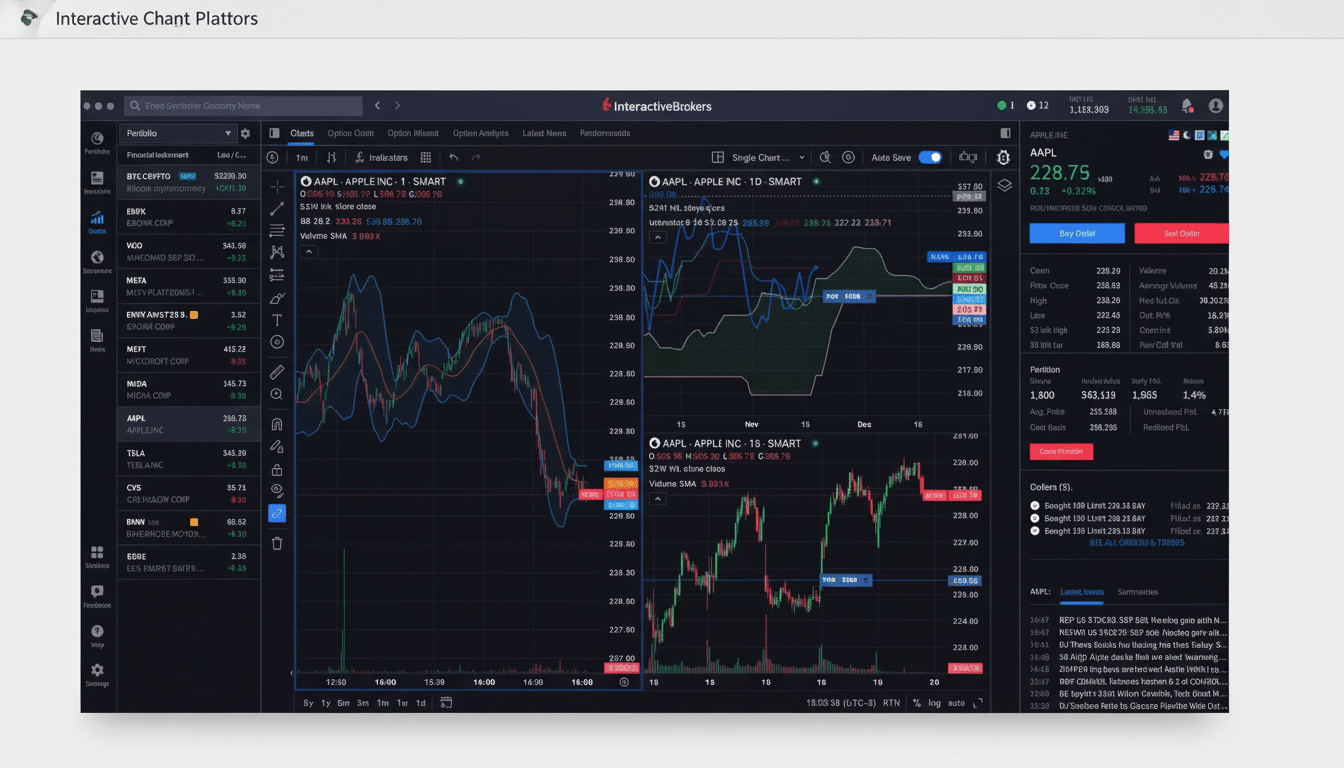Select the Zoom magnifier tool
Image resolution: width=1344 pixels, height=768 pixels.
(277, 393)
